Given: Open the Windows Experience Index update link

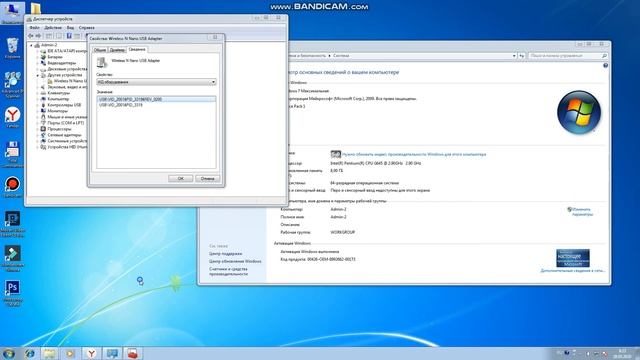Looking at the screenshot, I should [414, 154].
